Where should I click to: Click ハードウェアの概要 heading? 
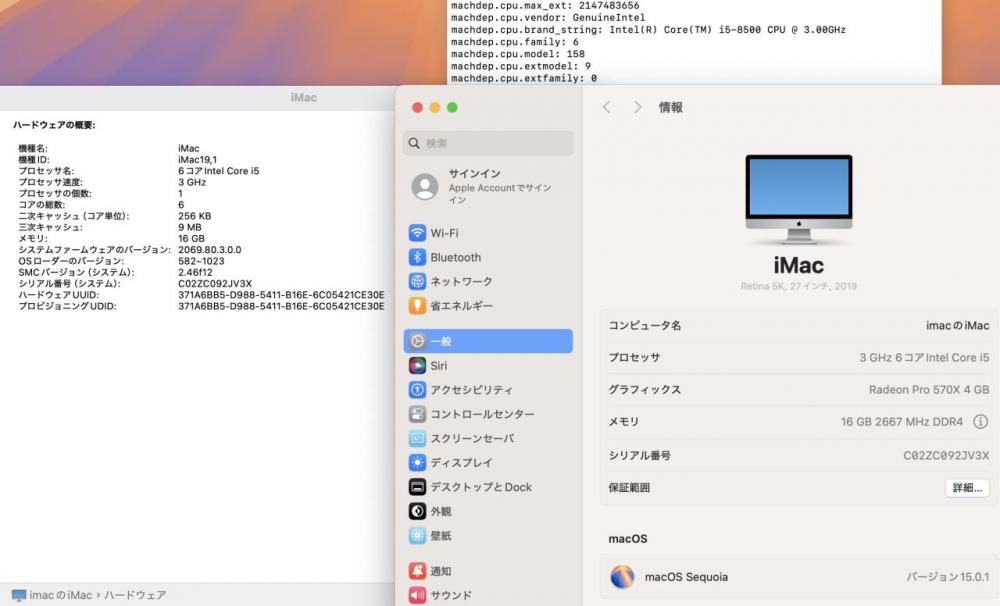click(54, 125)
